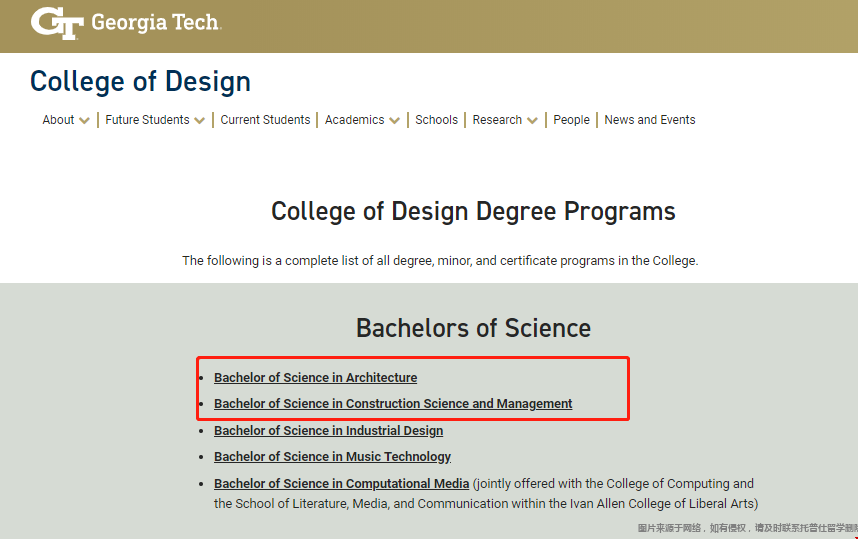
Task: Expand the Research dropdown chevron
Action: 532,120
